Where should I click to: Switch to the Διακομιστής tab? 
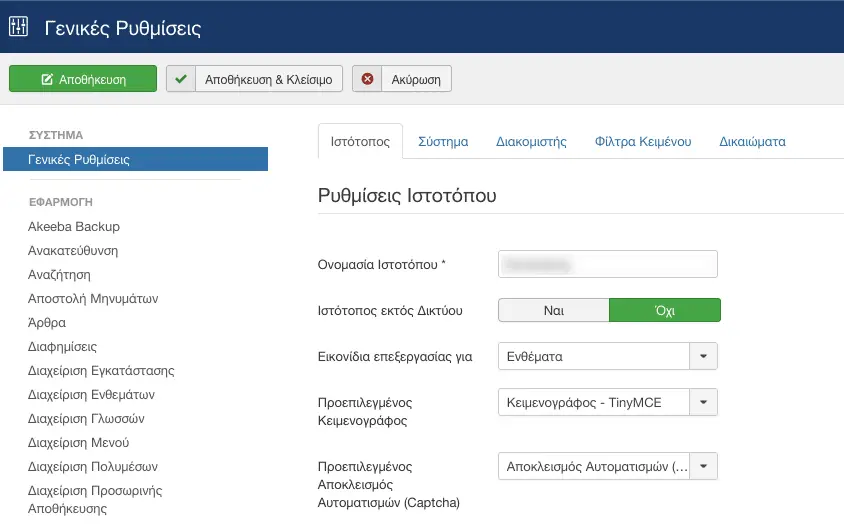pyautogui.click(x=531, y=142)
